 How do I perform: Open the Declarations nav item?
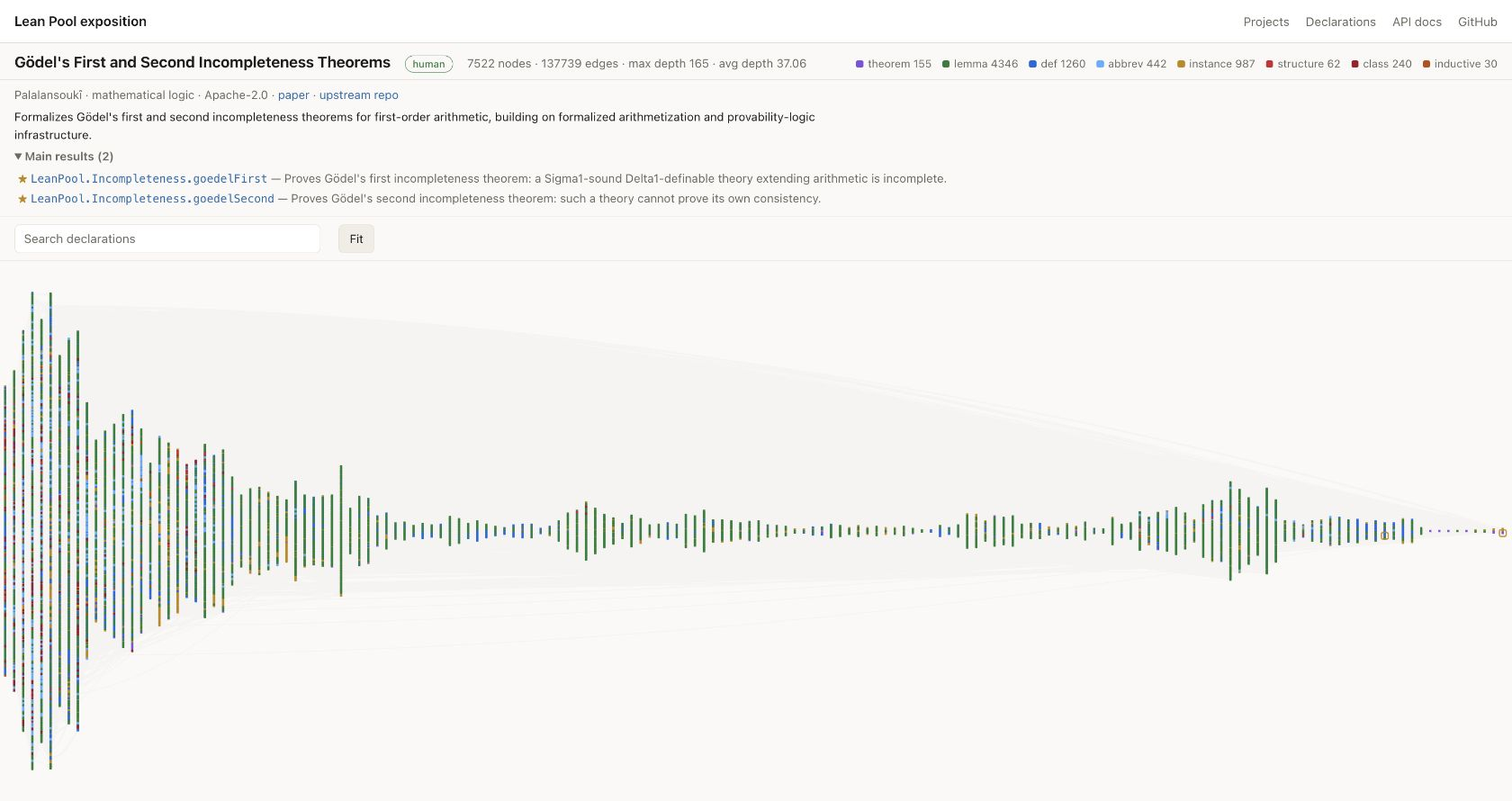pyautogui.click(x=1340, y=22)
